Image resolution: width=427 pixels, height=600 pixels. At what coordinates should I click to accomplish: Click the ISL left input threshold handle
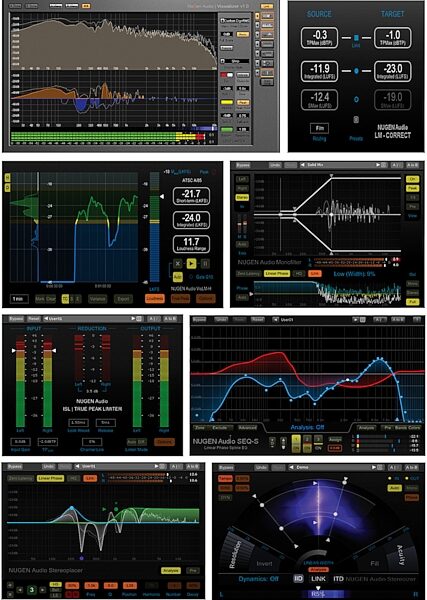[x=15, y=350]
